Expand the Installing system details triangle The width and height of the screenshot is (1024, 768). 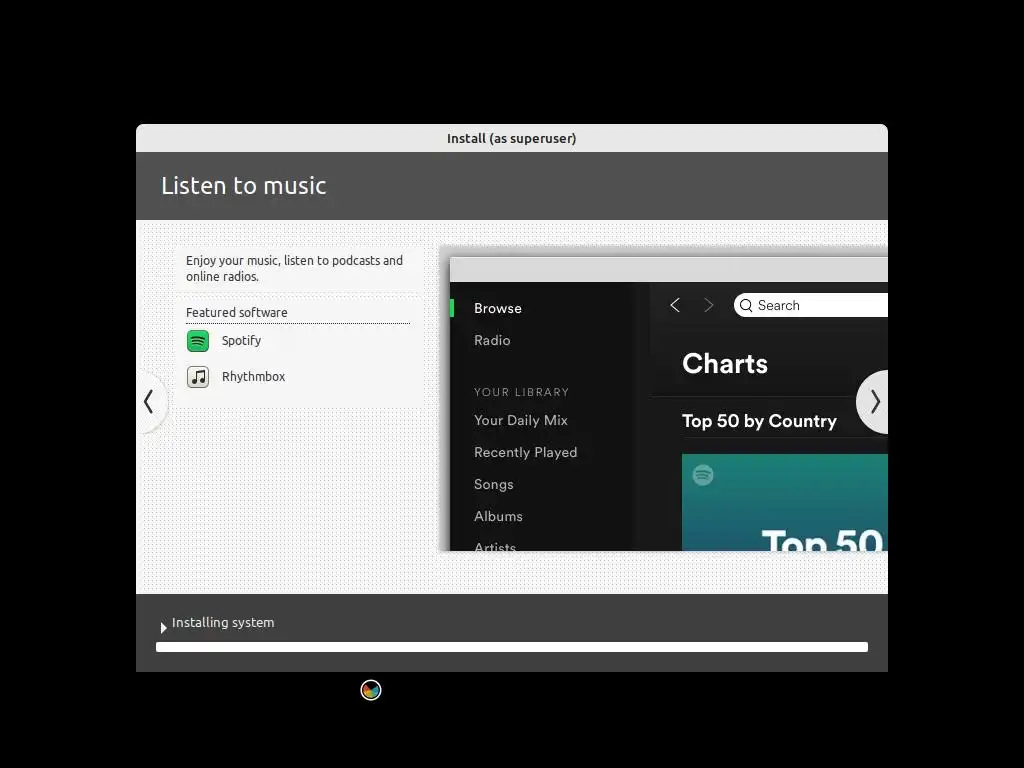163,628
